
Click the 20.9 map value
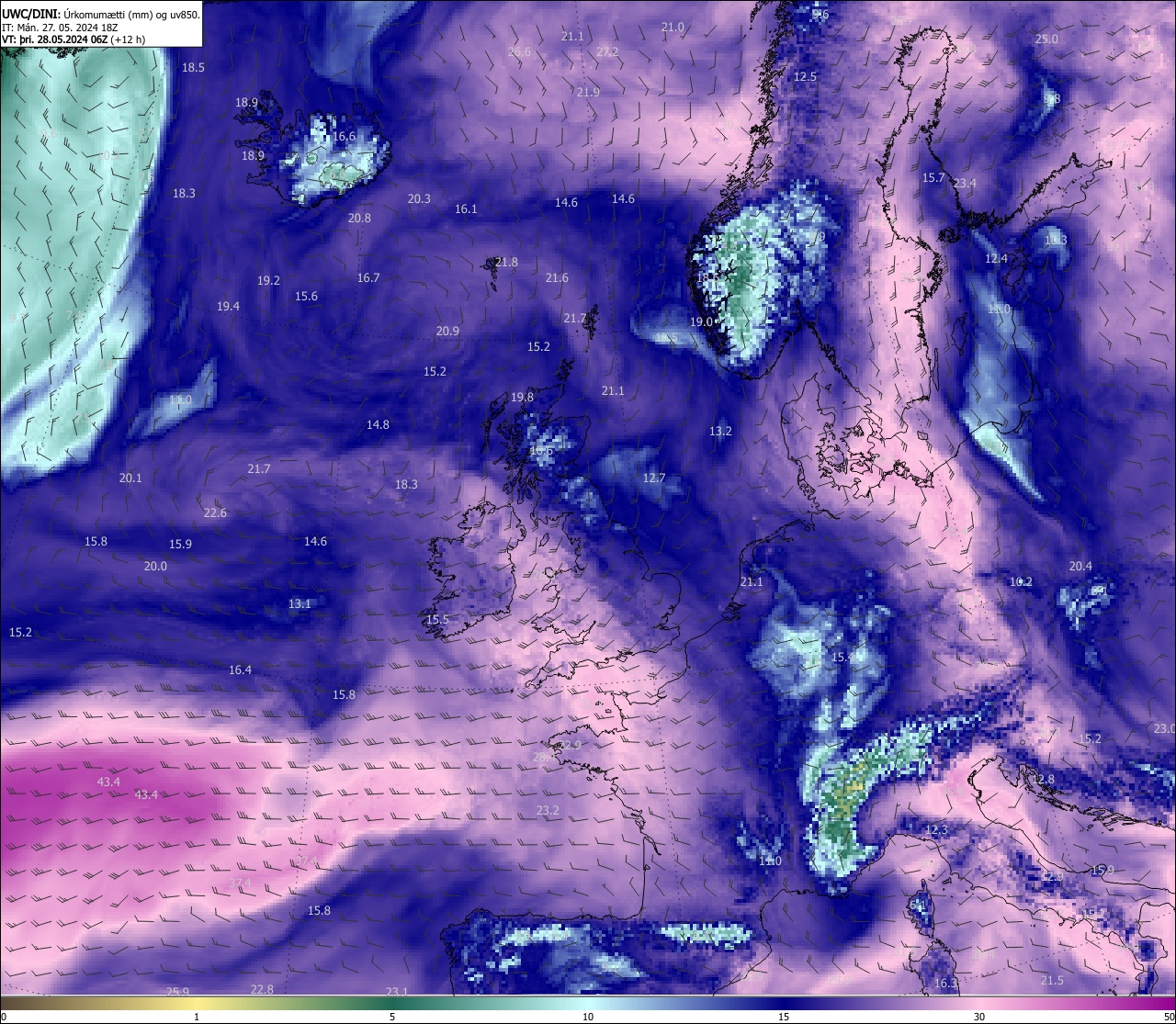point(447,331)
